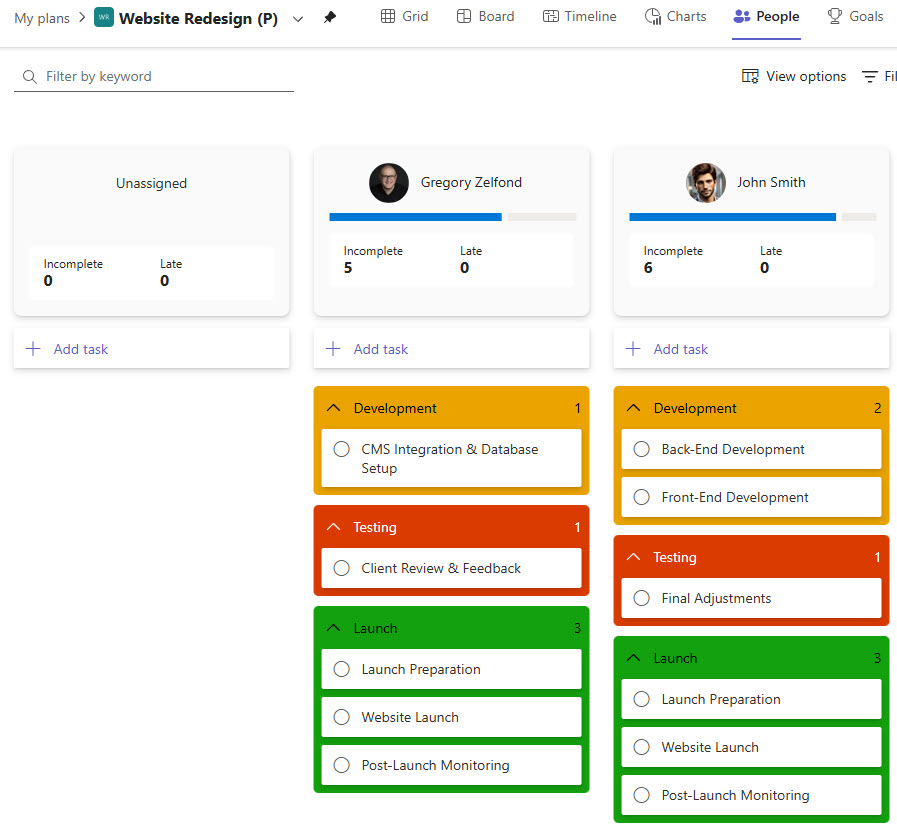
Task: Click the Filter by keyword field
Action: [x=160, y=77]
